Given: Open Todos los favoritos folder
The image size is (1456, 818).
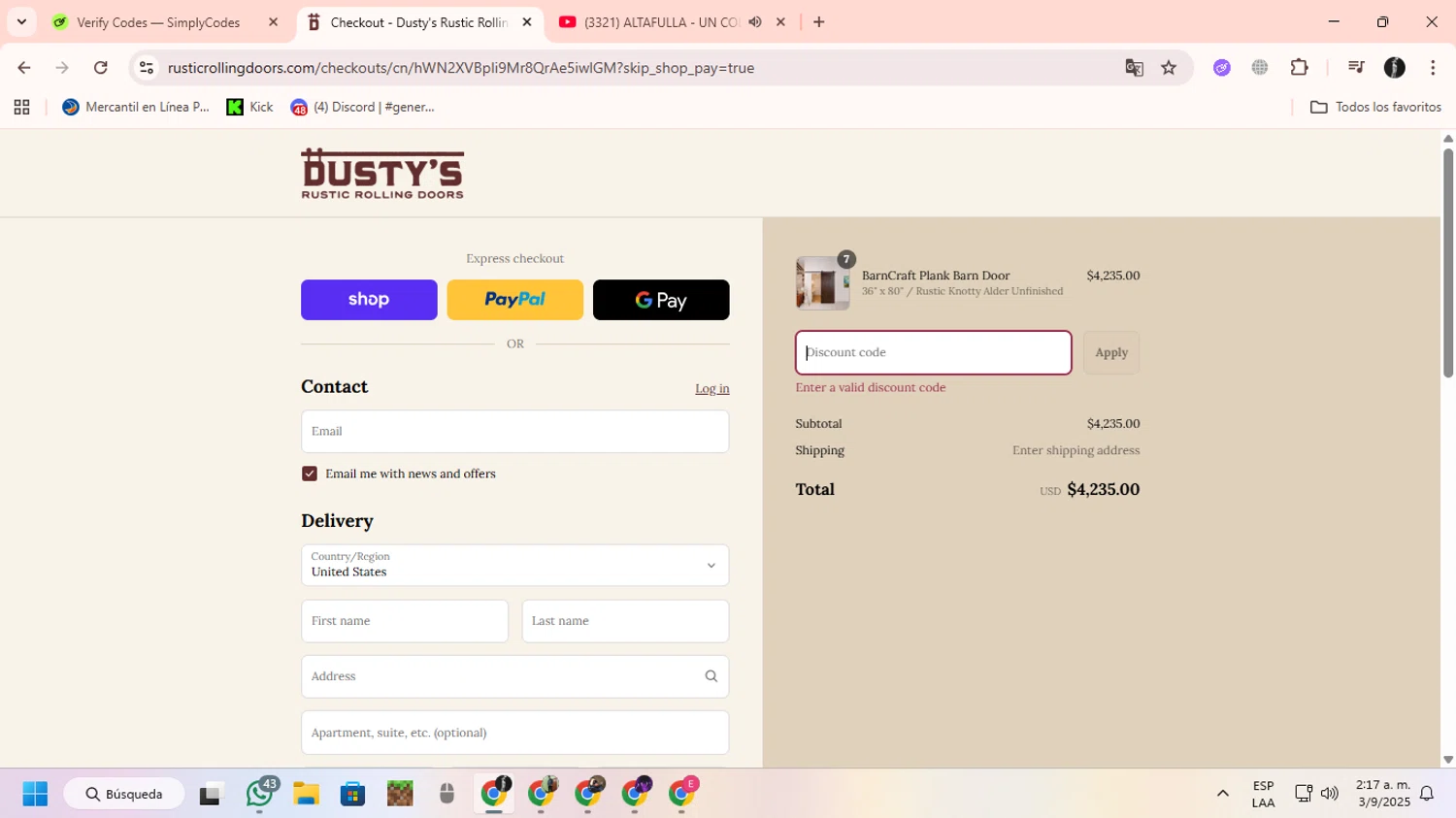Looking at the screenshot, I should coord(1375,108).
